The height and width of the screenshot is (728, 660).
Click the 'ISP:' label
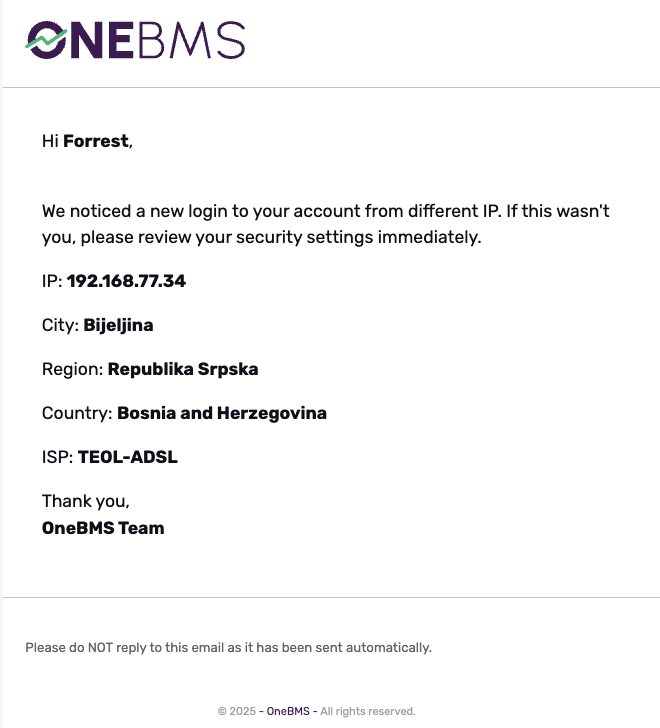[57, 457]
